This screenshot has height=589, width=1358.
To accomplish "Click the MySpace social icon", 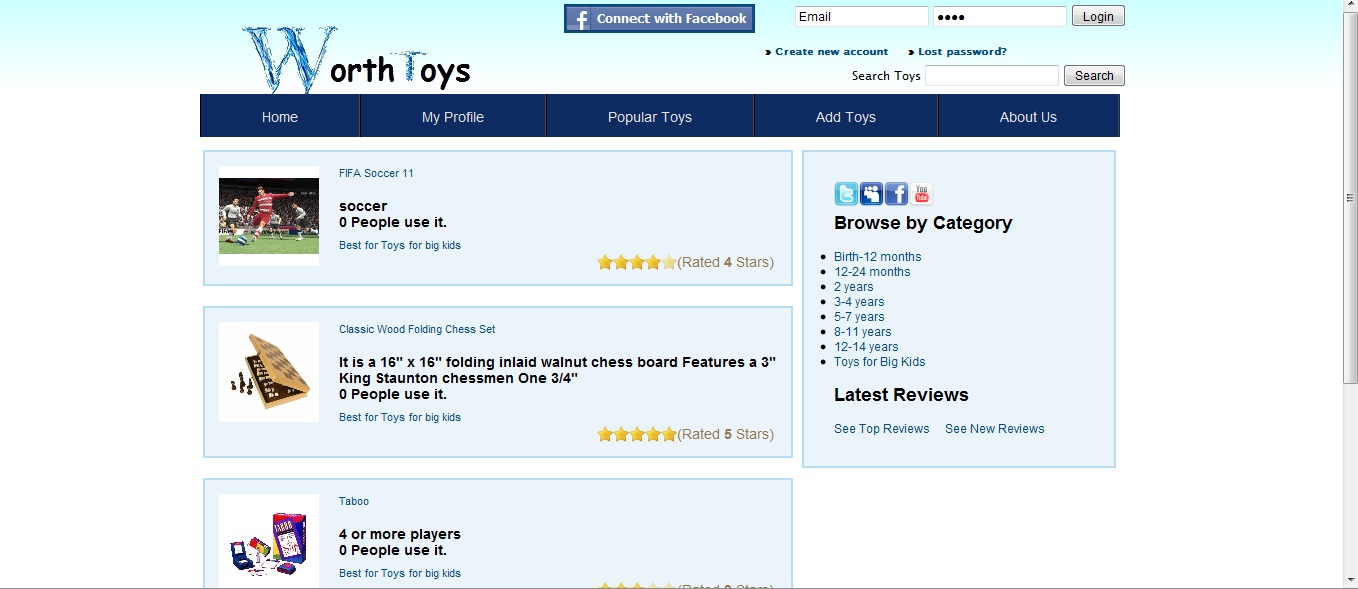I will click(x=871, y=194).
